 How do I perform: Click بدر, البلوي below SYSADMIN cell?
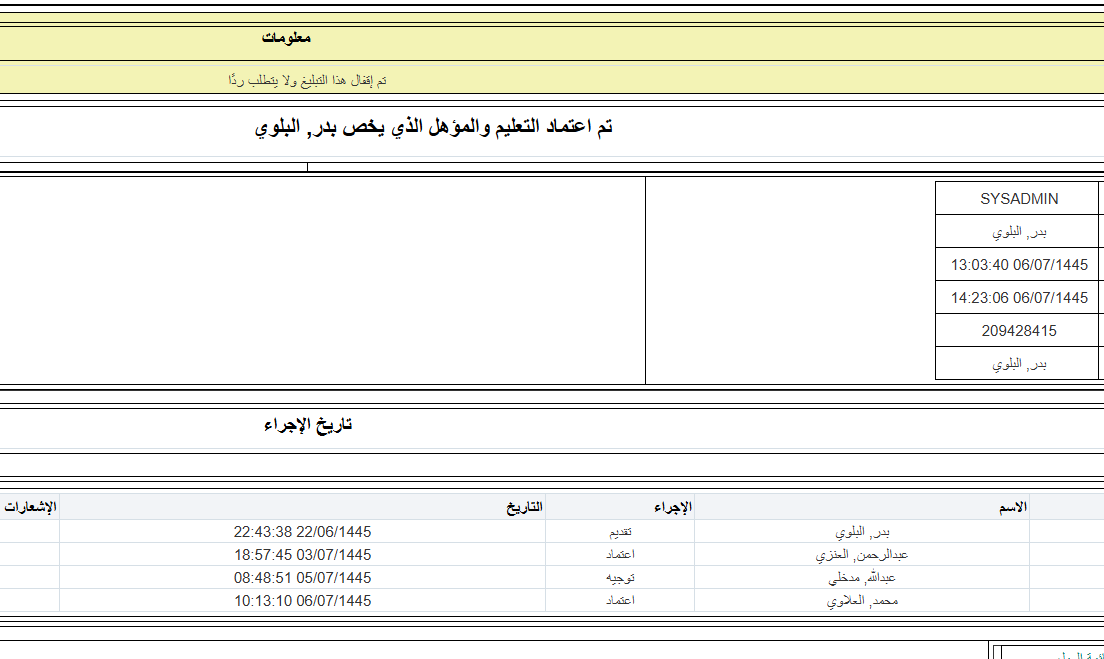[1019, 232]
